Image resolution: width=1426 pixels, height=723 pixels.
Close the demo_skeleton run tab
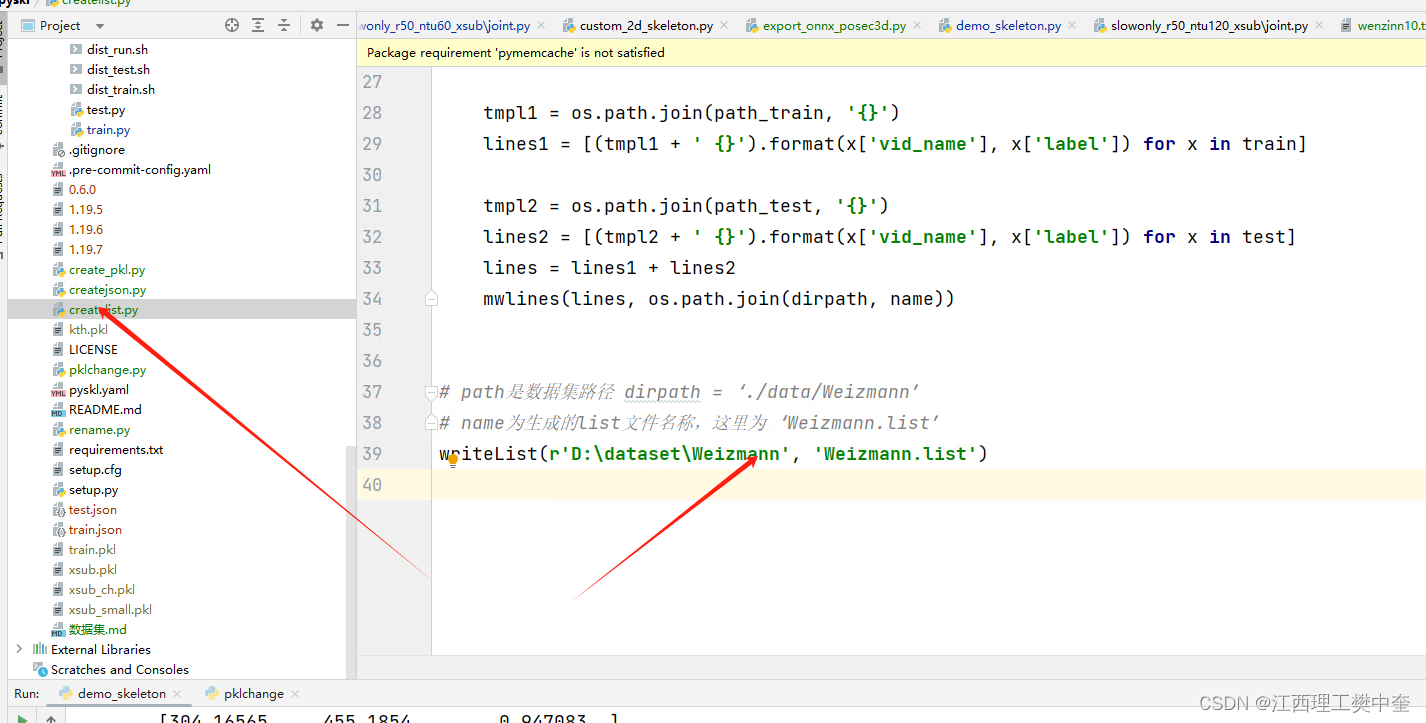[x=178, y=694]
